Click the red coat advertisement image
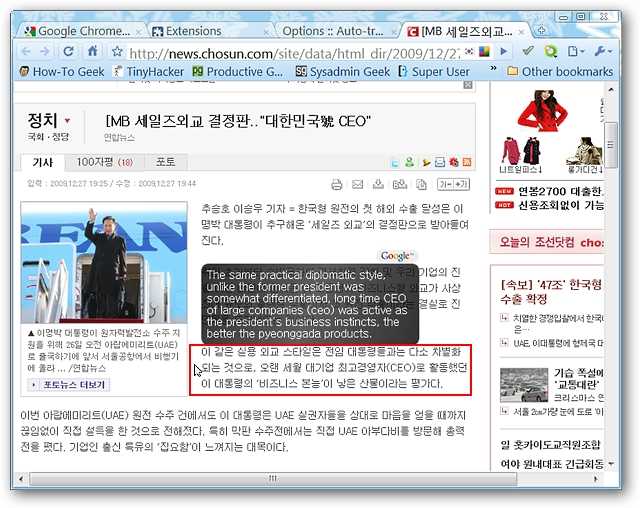 (x=542, y=110)
